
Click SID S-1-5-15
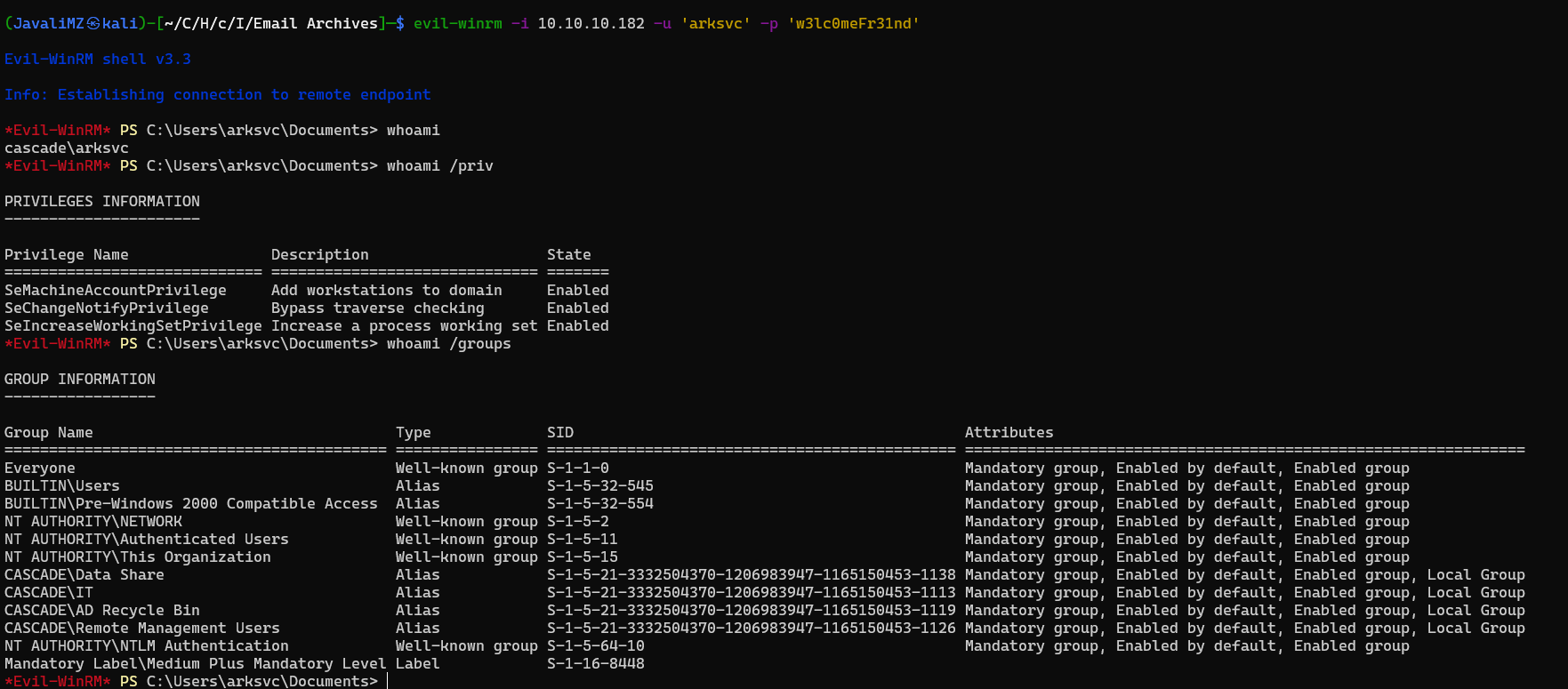pyautogui.click(x=583, y=557)
